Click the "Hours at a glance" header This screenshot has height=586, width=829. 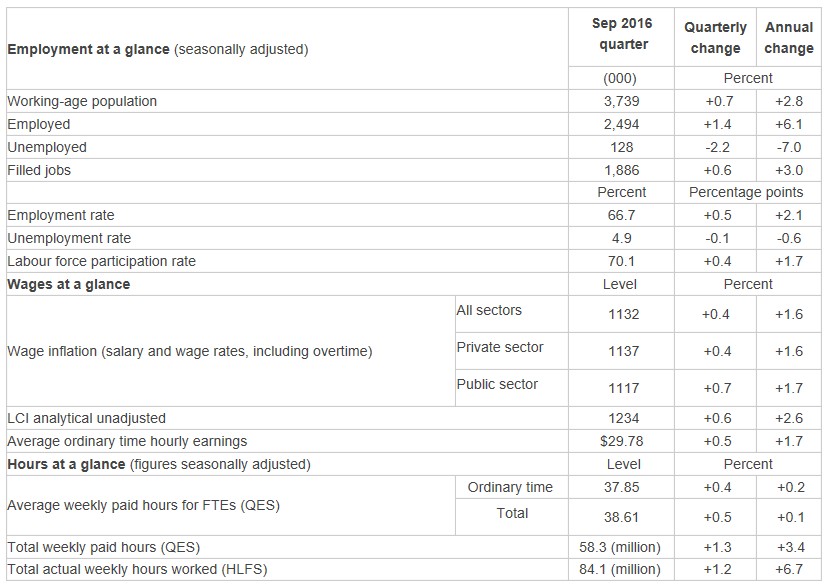(x=66, y=464)
